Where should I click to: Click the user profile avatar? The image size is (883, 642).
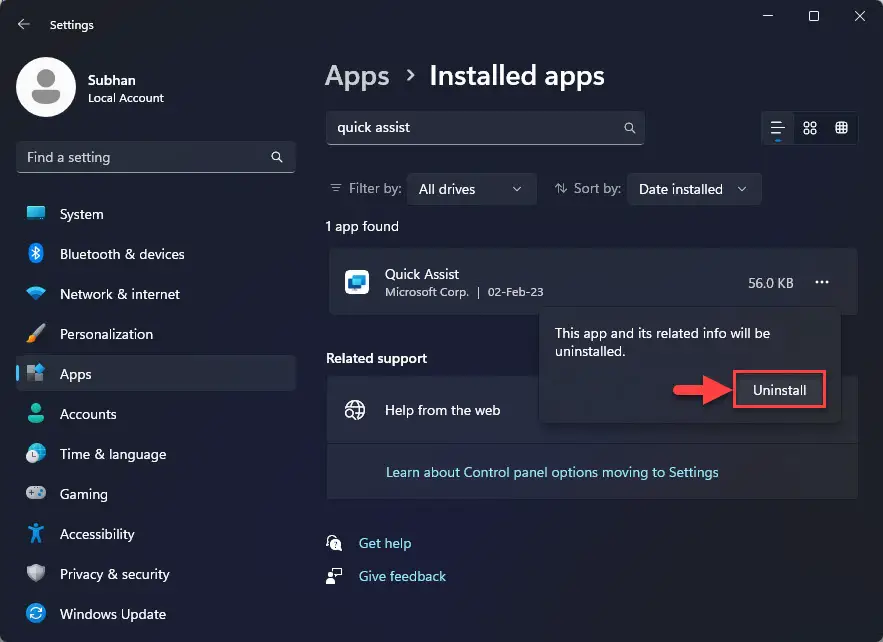46,87
